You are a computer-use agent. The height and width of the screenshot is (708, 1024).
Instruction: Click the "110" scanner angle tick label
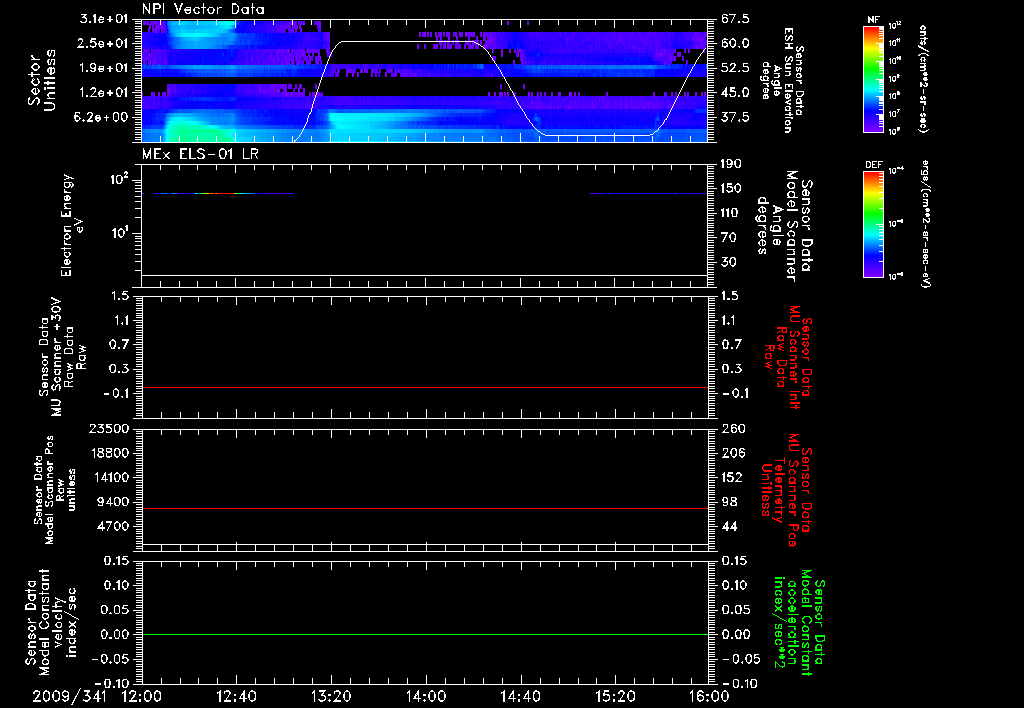tap(731, 213)
